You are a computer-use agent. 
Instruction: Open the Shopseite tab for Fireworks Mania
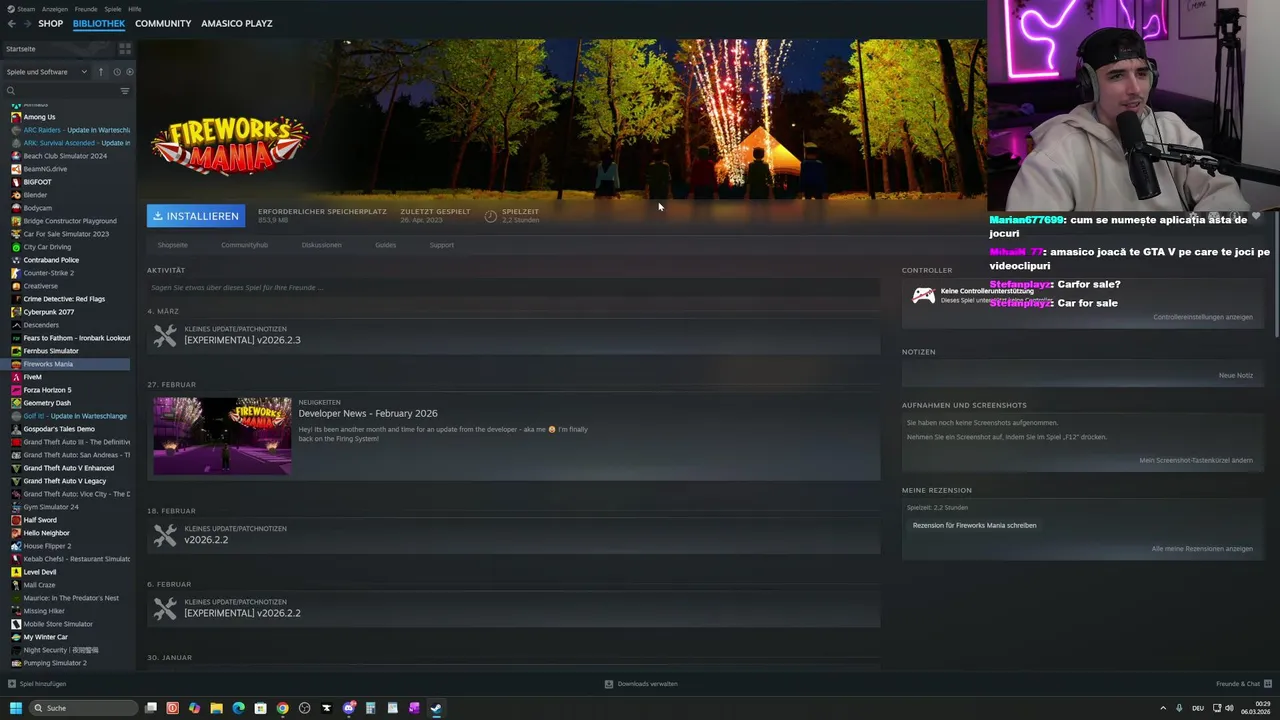point(172,245)
